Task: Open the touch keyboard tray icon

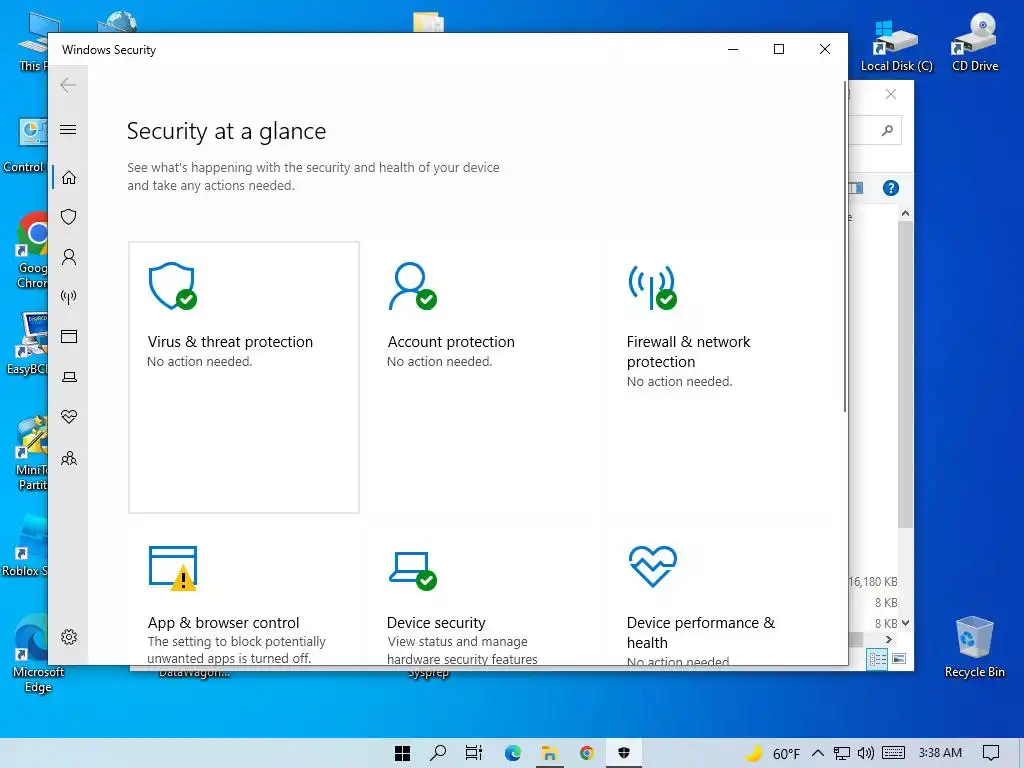Action: (893, 753)
